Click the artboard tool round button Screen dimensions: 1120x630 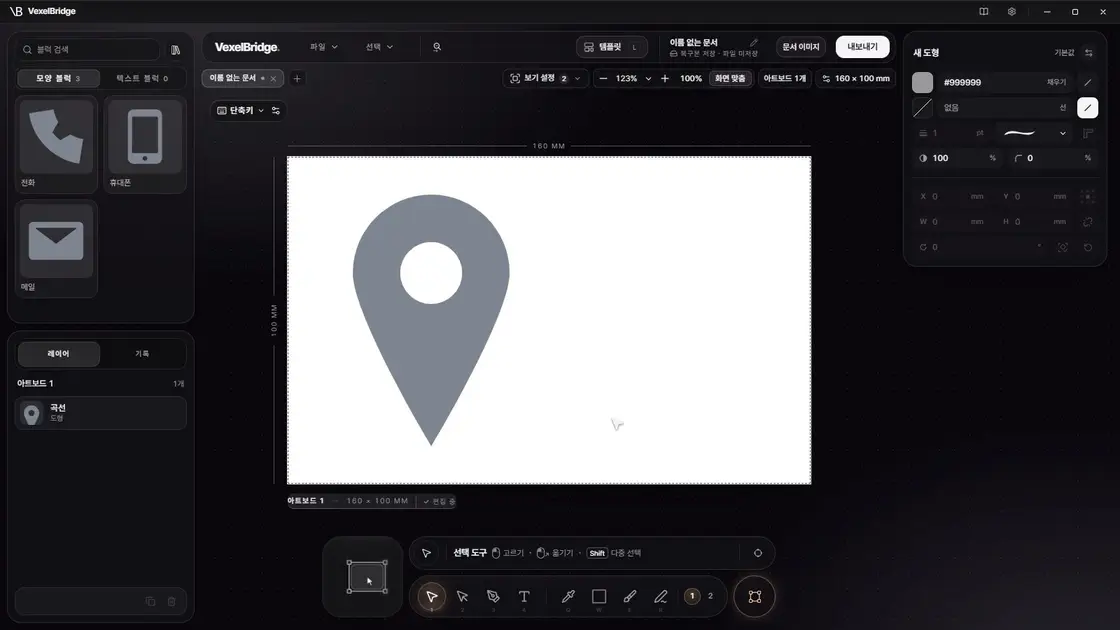(754, 596)
